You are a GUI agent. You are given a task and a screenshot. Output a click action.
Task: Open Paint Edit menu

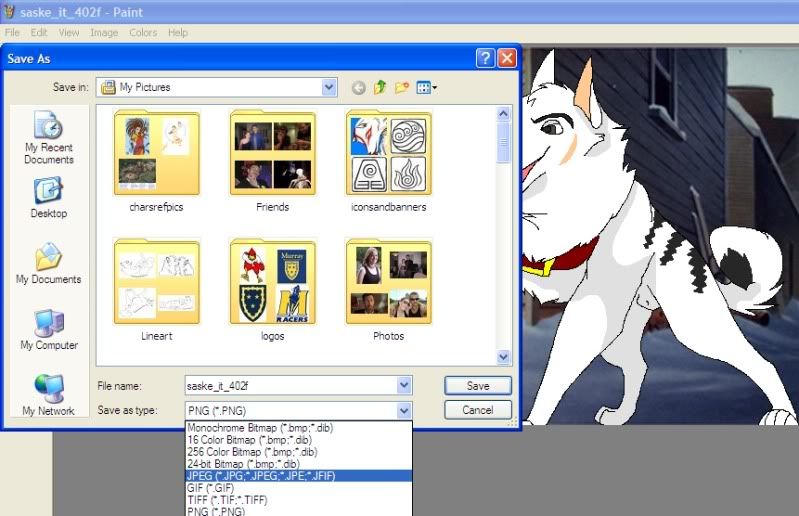(x=39, y=33)
